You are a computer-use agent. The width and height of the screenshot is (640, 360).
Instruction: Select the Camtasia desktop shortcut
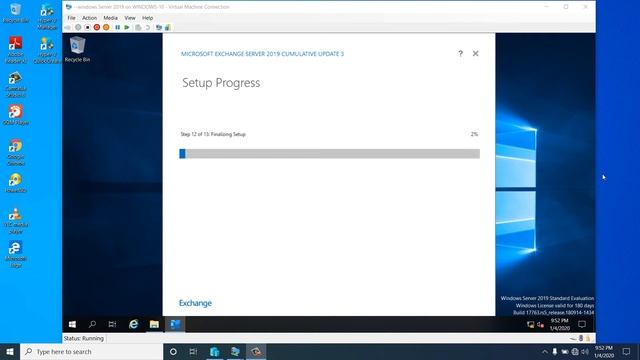16,84
